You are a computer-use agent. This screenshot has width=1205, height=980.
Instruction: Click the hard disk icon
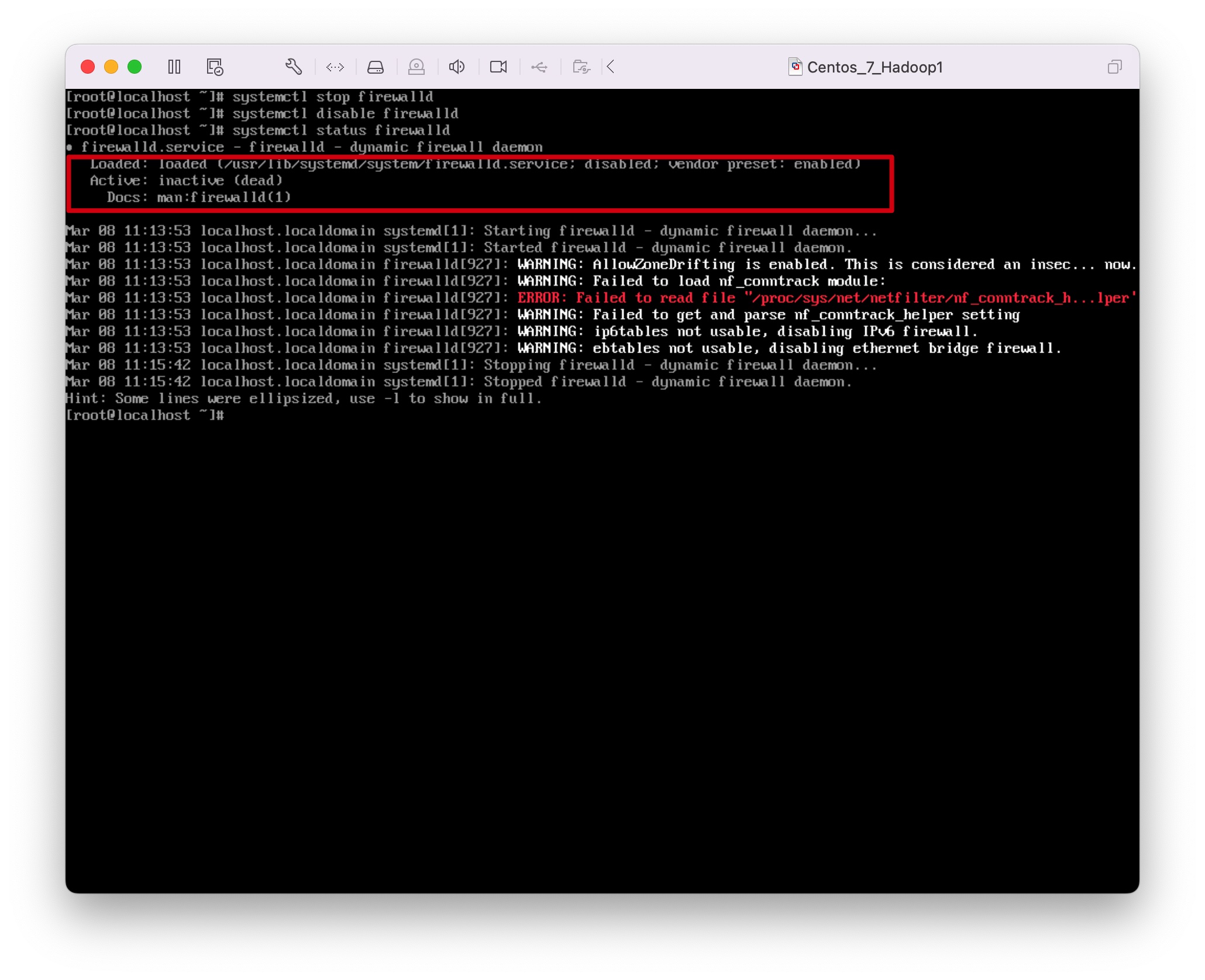tap(376, 67)
